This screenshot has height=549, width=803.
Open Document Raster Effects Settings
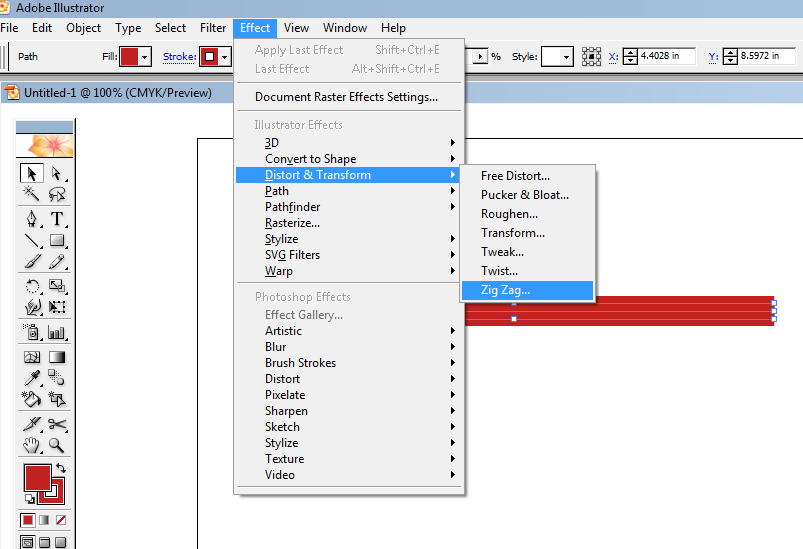(x=348, y=97)
